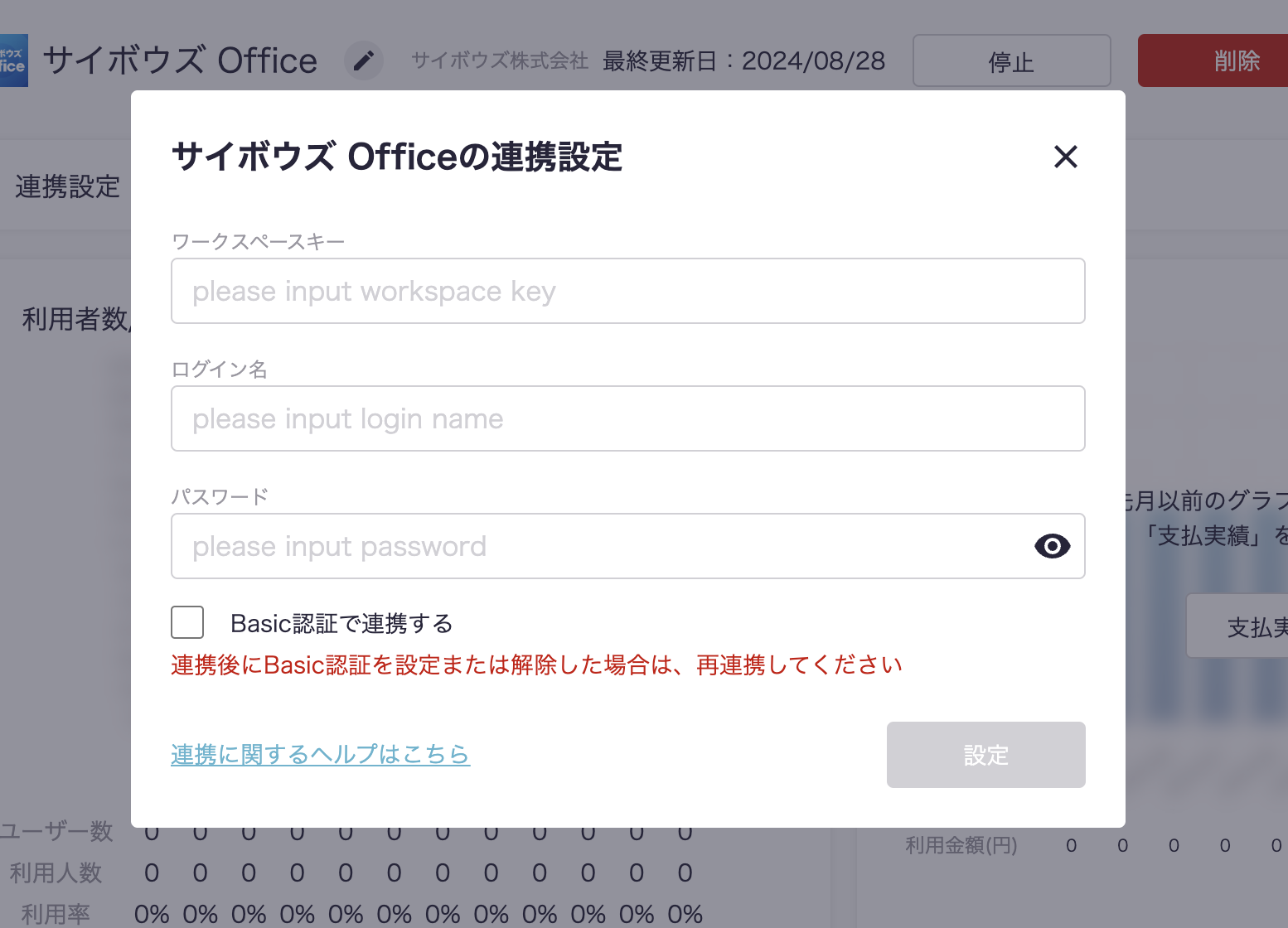Switch to the 連携設定 tab

point(67,186)
